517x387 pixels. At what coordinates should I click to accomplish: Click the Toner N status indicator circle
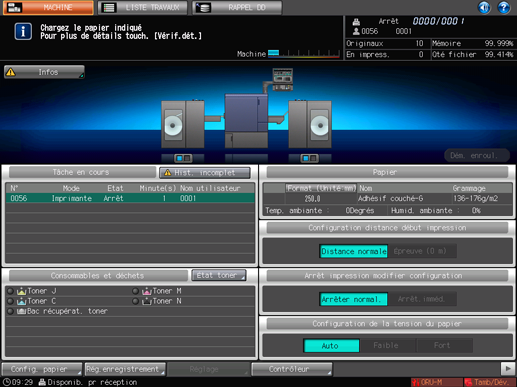(x=135, y=301)
